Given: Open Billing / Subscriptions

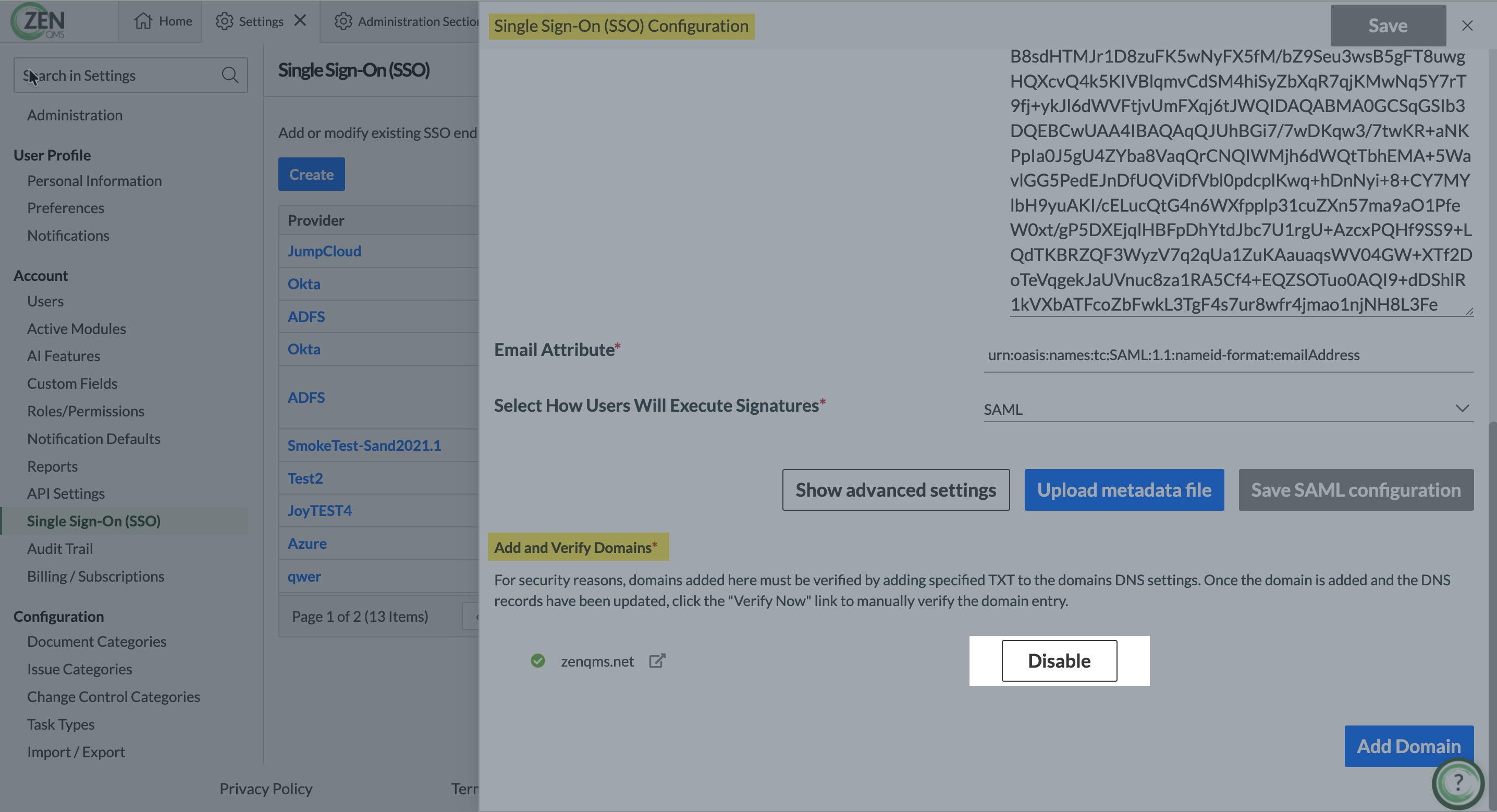Looking at the screenshot, I should (x=96, y=576).
